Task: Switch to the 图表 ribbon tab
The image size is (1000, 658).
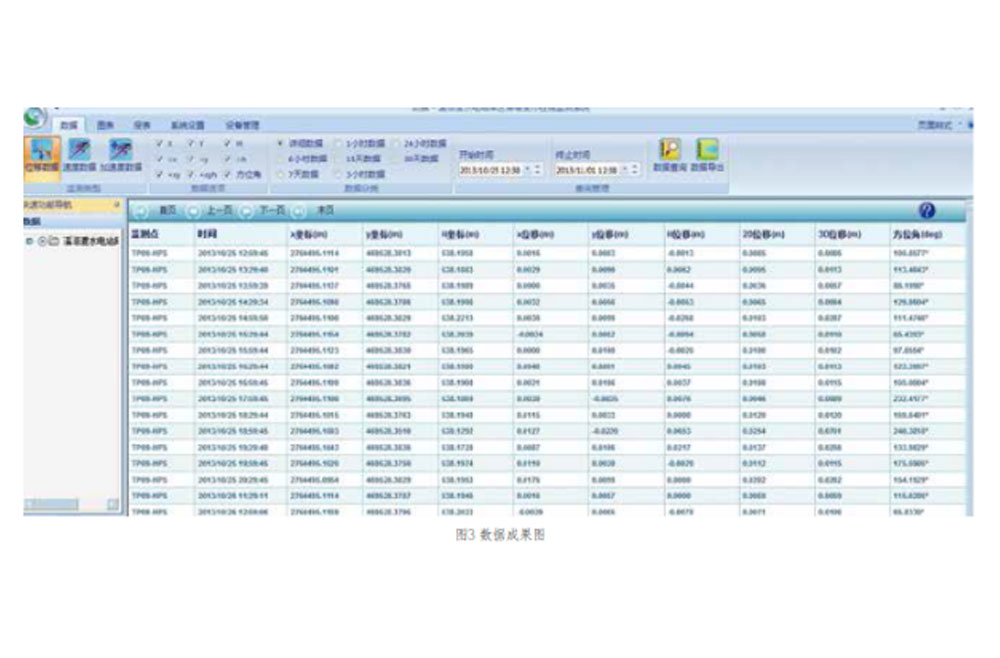Action: (x=105, y=125)
